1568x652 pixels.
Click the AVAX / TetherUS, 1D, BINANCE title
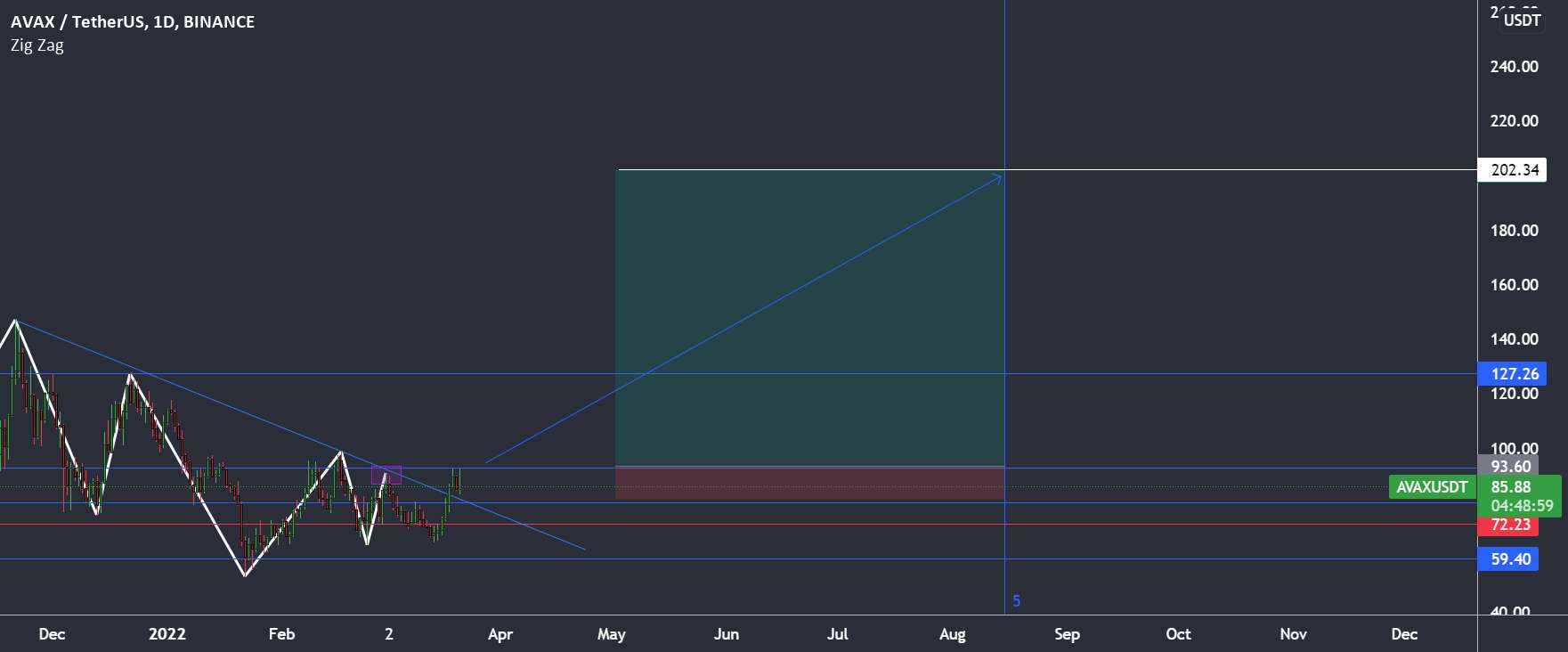(133, 21)
